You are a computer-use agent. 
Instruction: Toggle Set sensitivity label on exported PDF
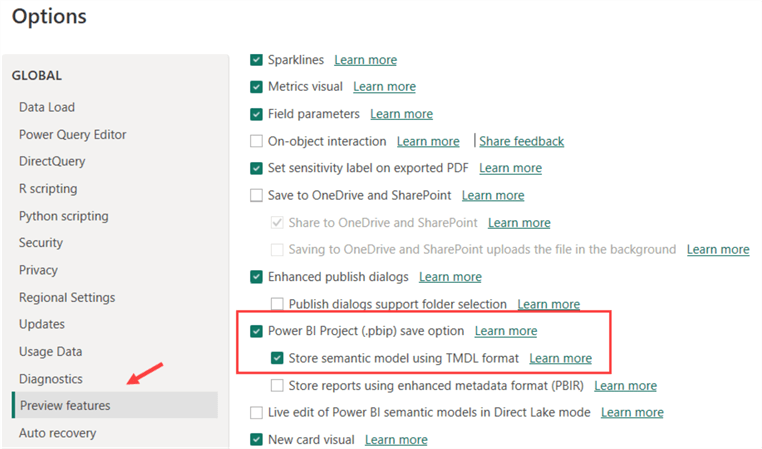(x=256, y=168)
